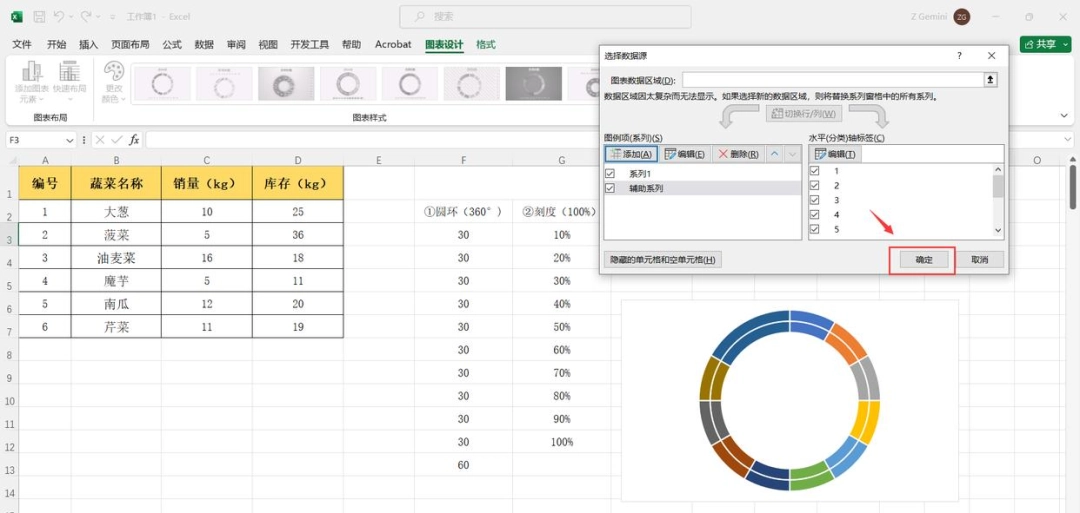Click 编辑(E) series edit button
The height and width of the screenshot is (513, 1080).
coord(685,154)
